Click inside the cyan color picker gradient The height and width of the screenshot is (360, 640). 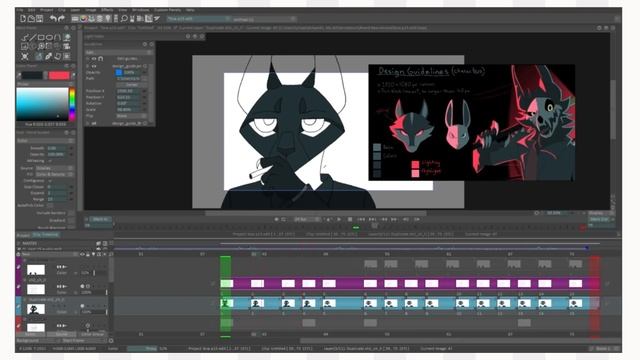click(42, 104)
